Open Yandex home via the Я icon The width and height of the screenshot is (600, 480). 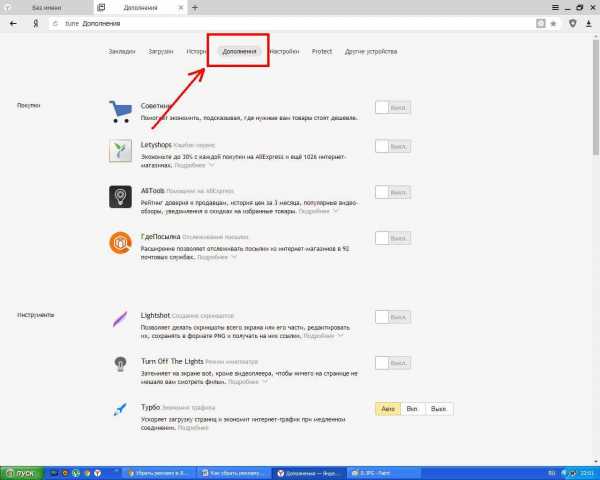pyautogui.click(x=36, y=24)
